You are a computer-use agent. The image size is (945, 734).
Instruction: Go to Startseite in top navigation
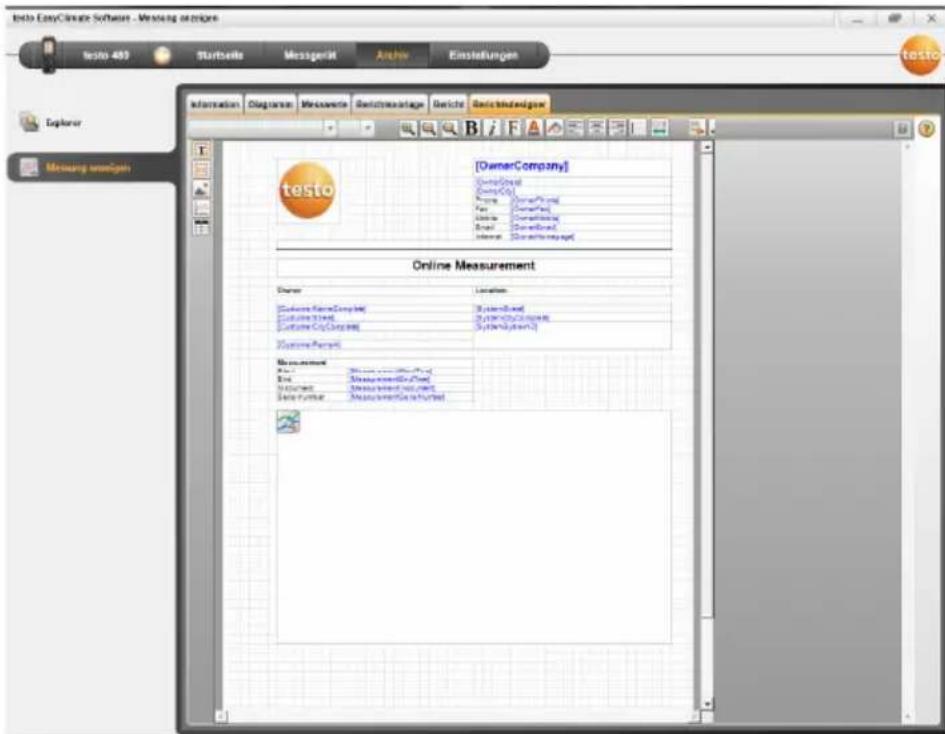220,55
